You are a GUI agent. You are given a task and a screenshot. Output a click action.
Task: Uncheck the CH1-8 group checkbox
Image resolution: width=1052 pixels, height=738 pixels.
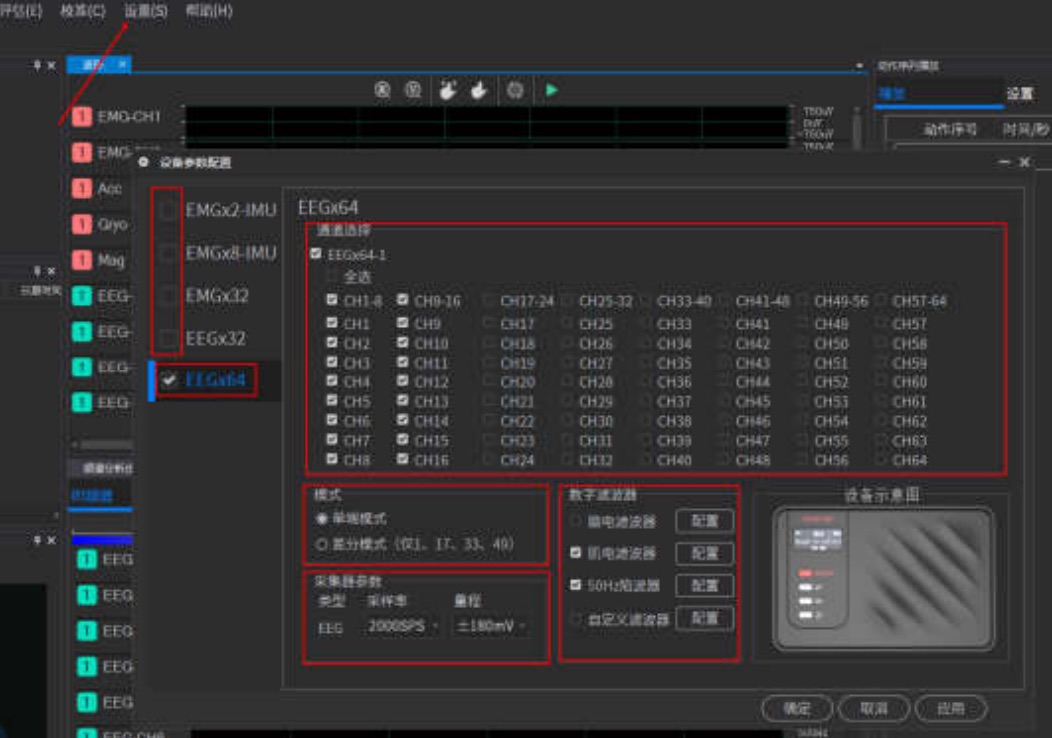coord(332,300)
